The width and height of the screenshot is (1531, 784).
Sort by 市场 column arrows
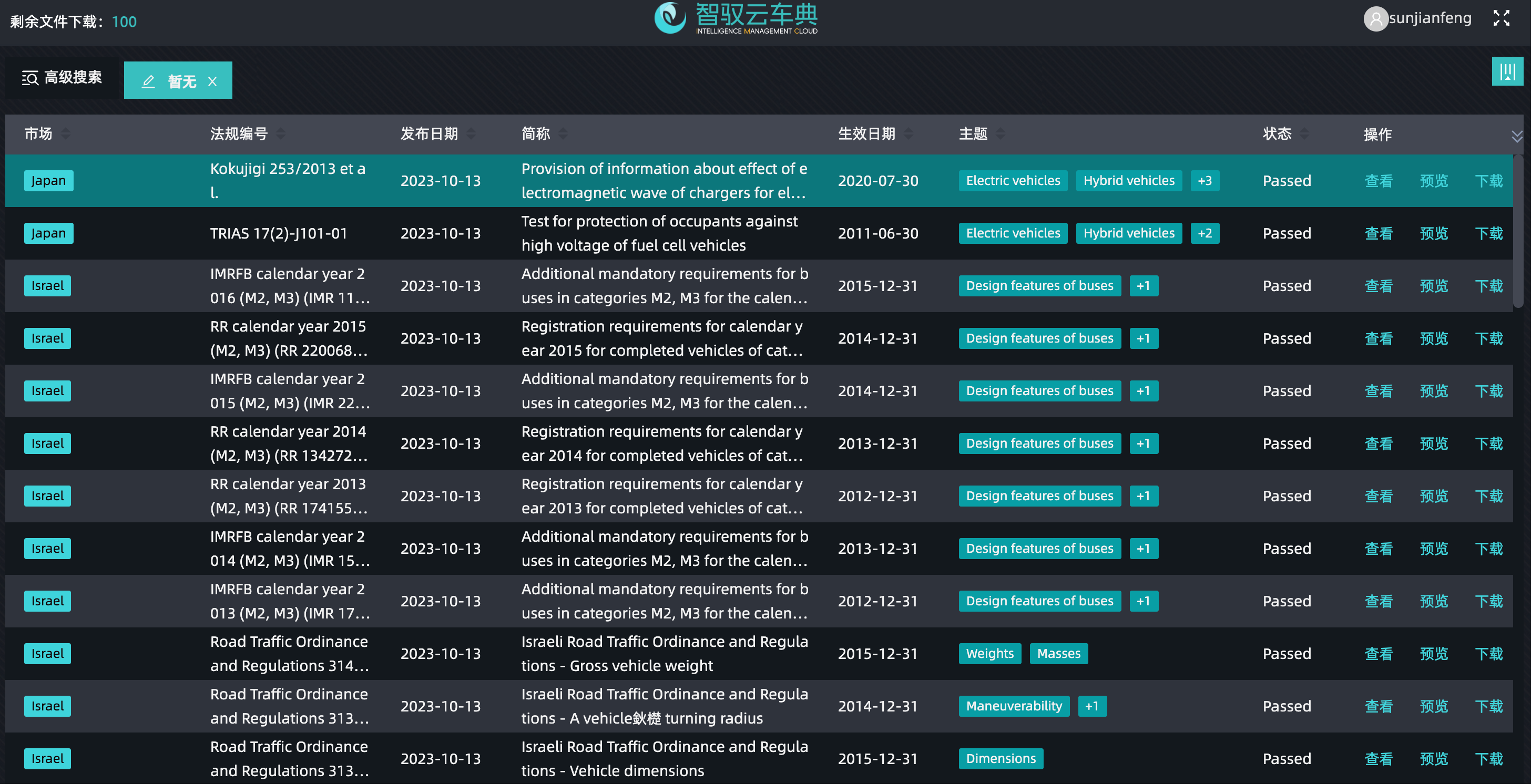[x=65, y=133]
